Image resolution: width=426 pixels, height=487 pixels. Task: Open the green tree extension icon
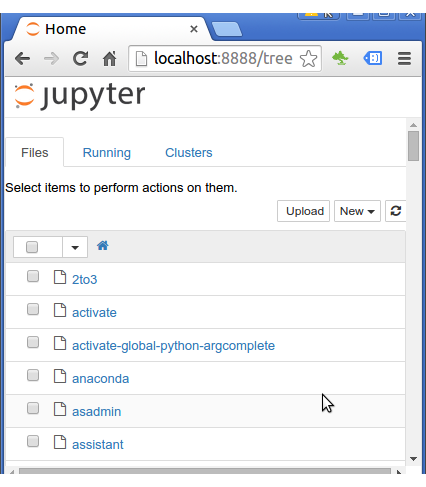[340, 58]
